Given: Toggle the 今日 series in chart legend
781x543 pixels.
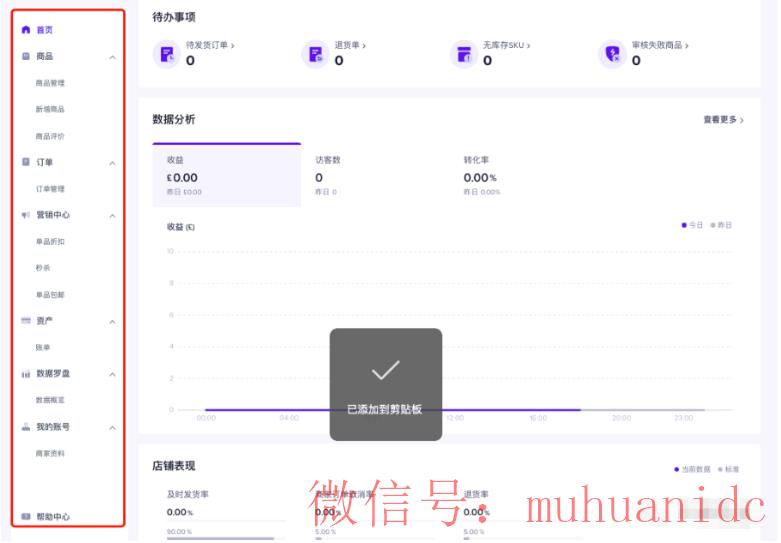Looking at the screenshot, I should coord(692,225).
